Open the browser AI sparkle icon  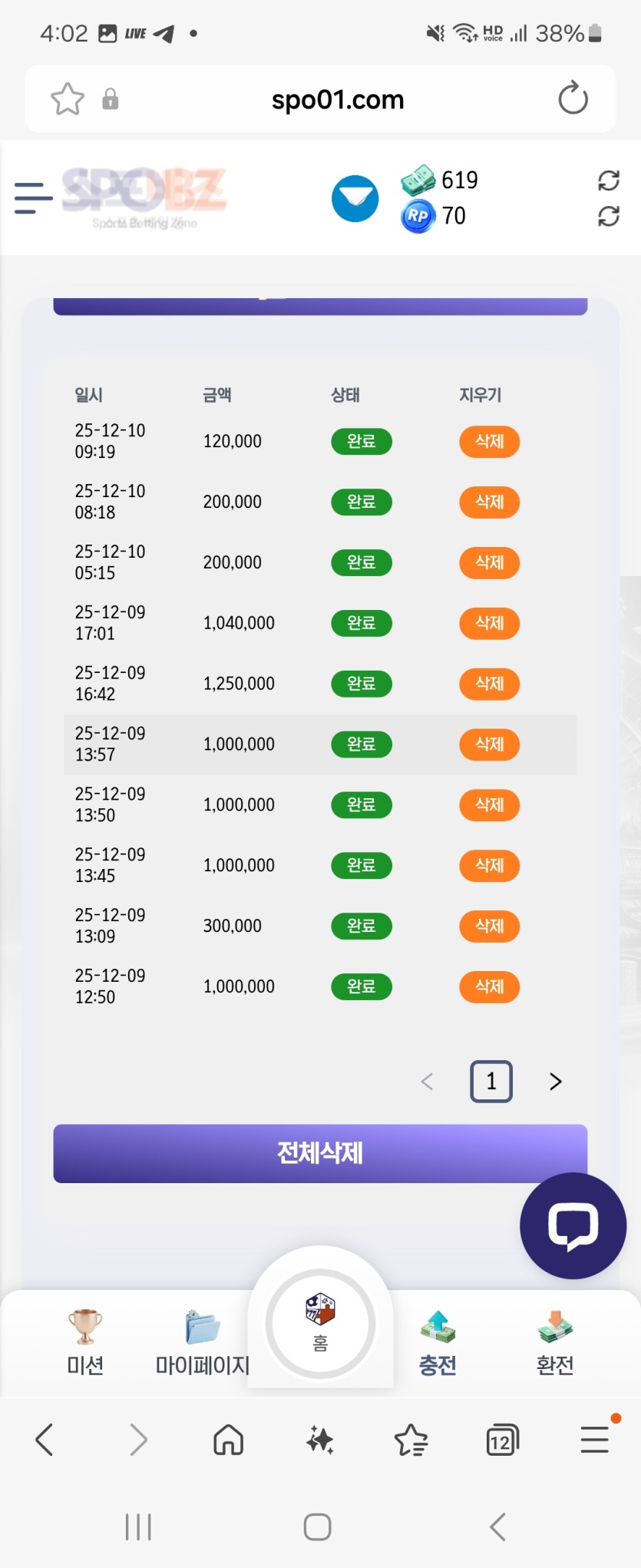(320, 1440)
